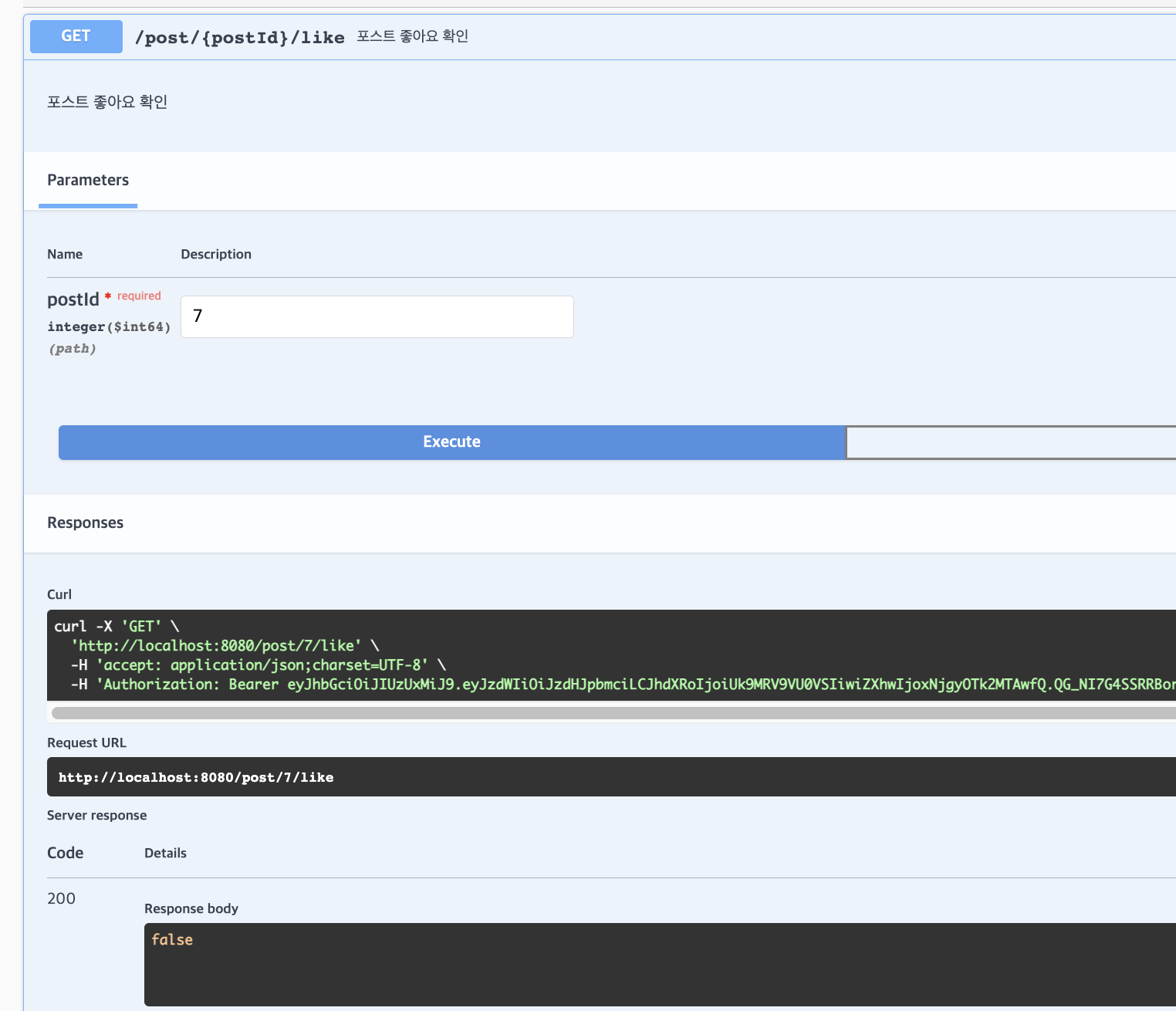Click the Clear button beside Execute
This screenshot has height=1011, width=1176.
[x=1011, y=443]
